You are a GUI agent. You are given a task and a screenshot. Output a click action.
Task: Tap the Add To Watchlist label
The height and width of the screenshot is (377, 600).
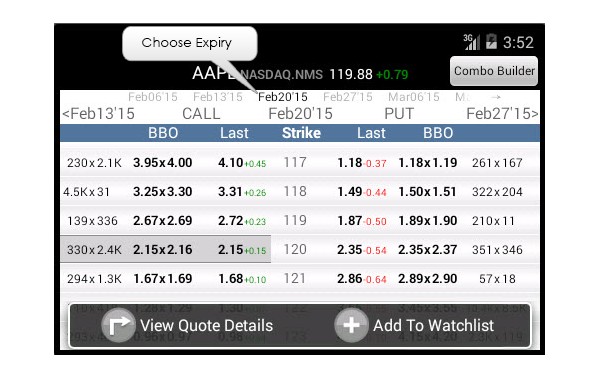click(x=434, y=326)
